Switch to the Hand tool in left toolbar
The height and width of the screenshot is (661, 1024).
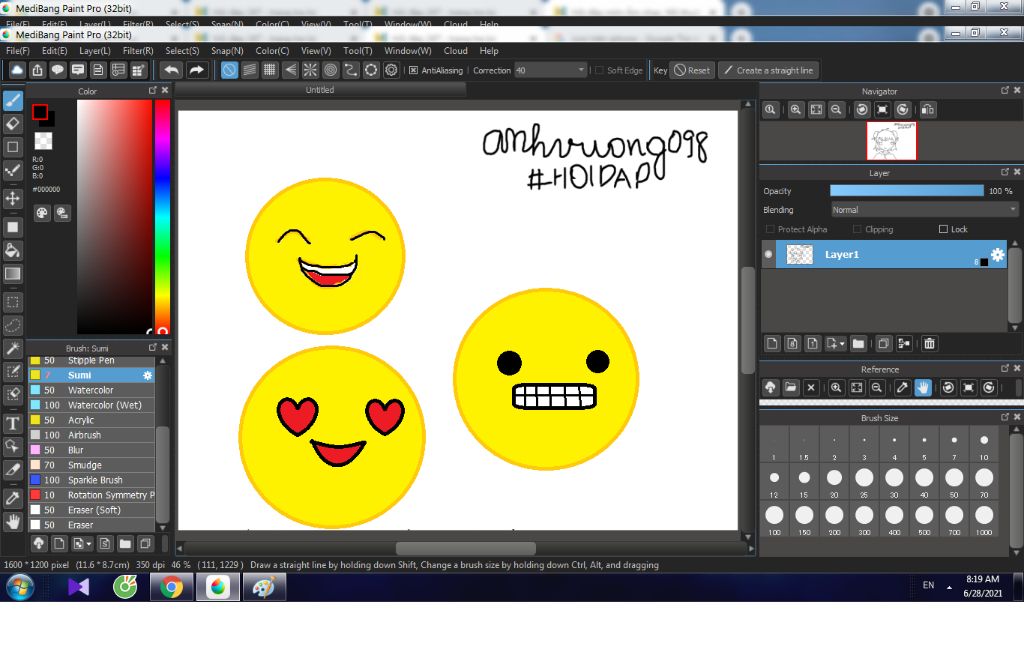click(x=12, y=522)
